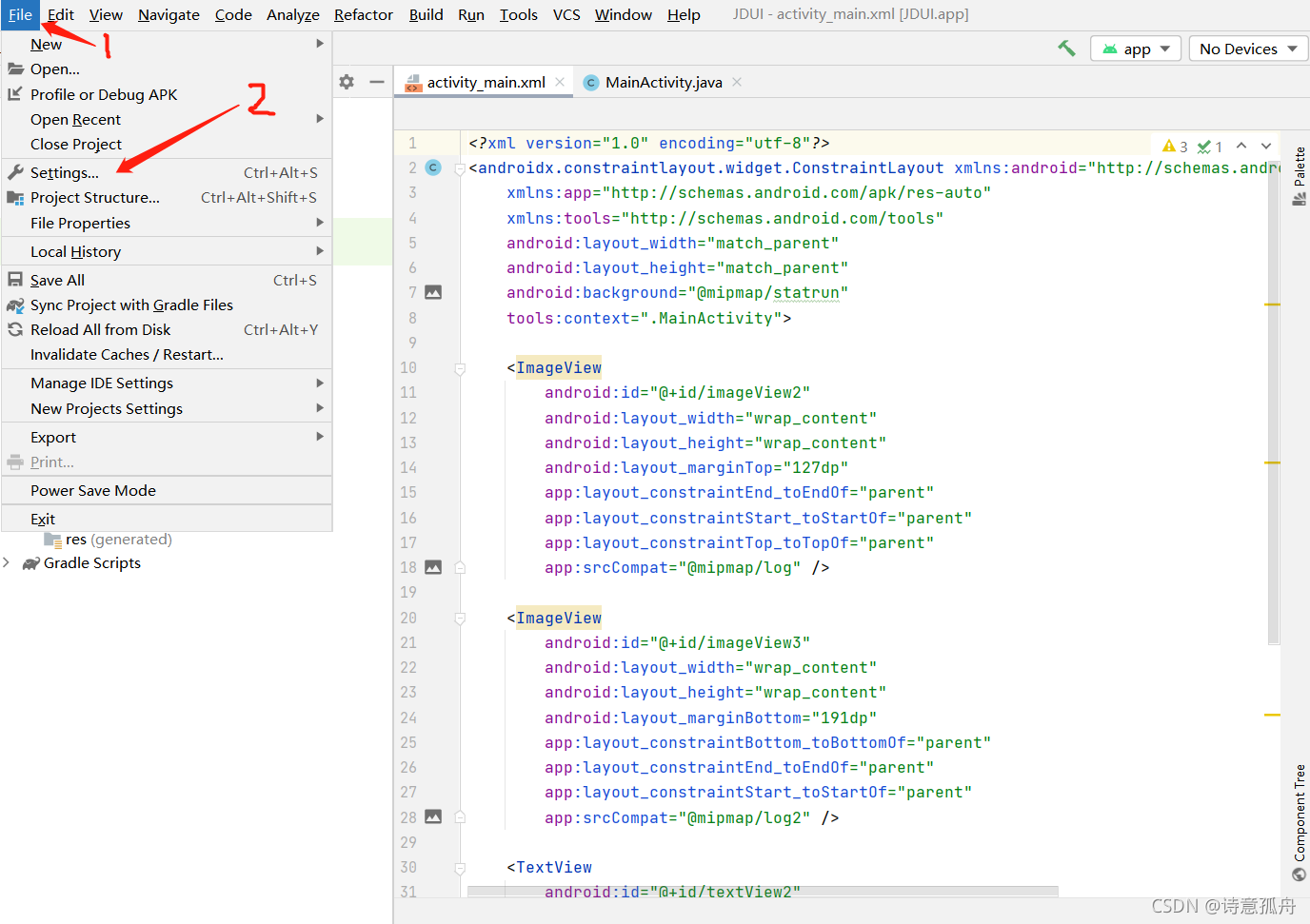Open the Window menu
This screenshot has width=1310, height=924.
[x=624, y=14]
